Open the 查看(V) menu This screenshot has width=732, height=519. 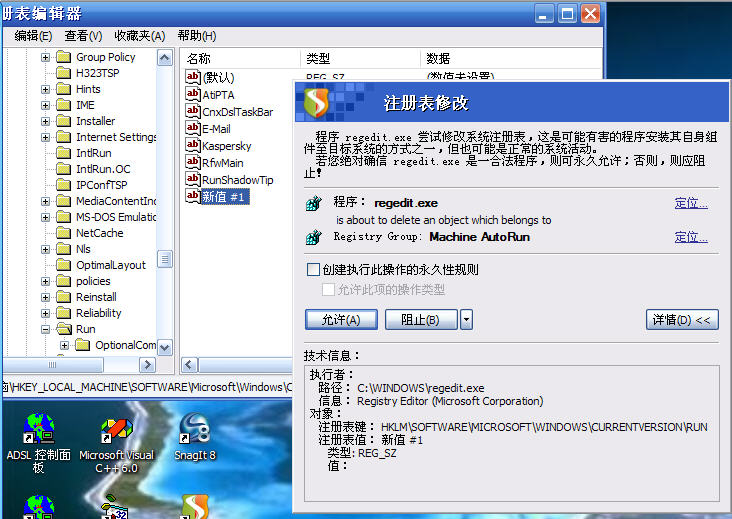(x=83, y=36)
